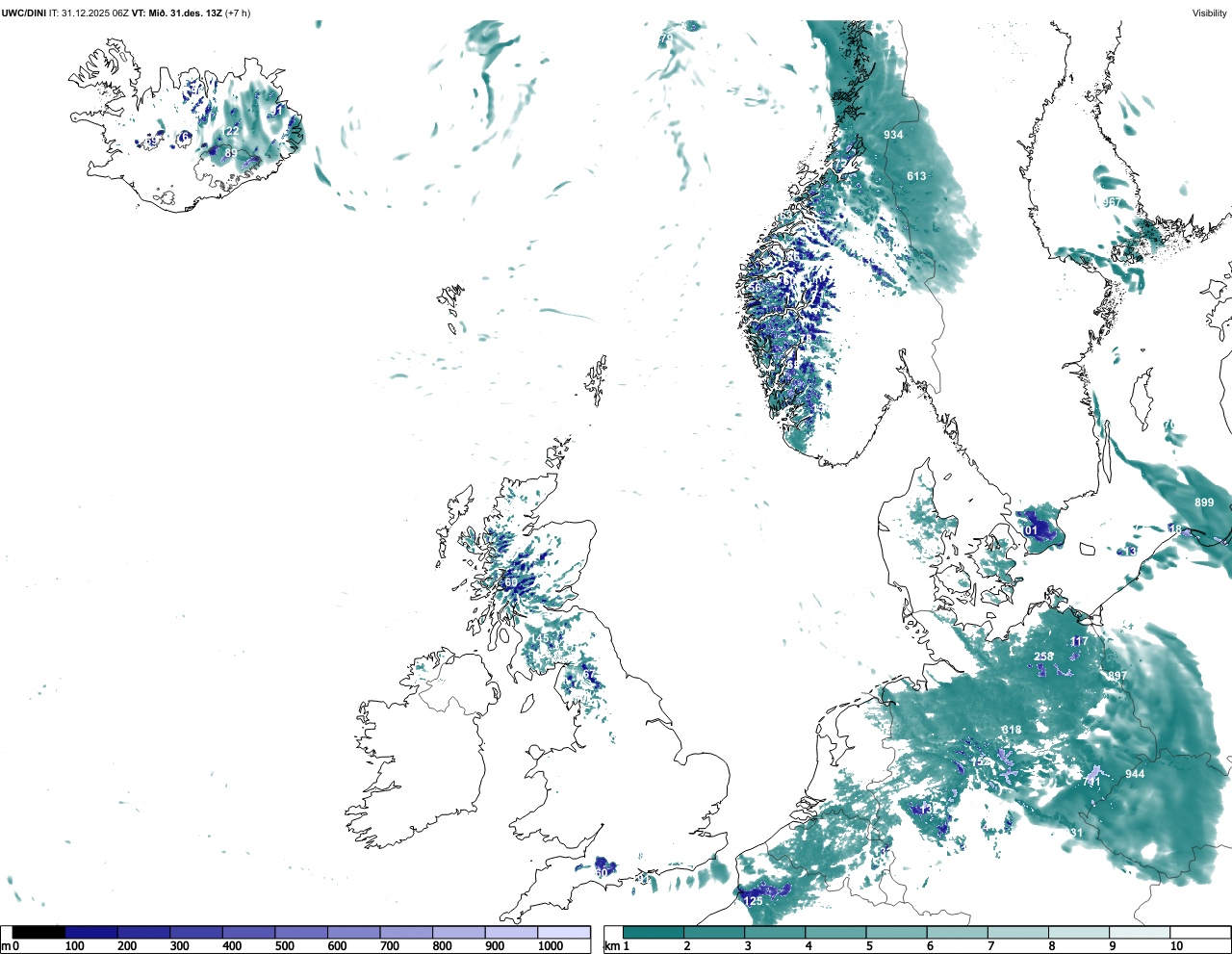The width and height of the screenshot is (1232, 954).
Task: Click the '500' tick on meter legend
Action: click(284, 946)
